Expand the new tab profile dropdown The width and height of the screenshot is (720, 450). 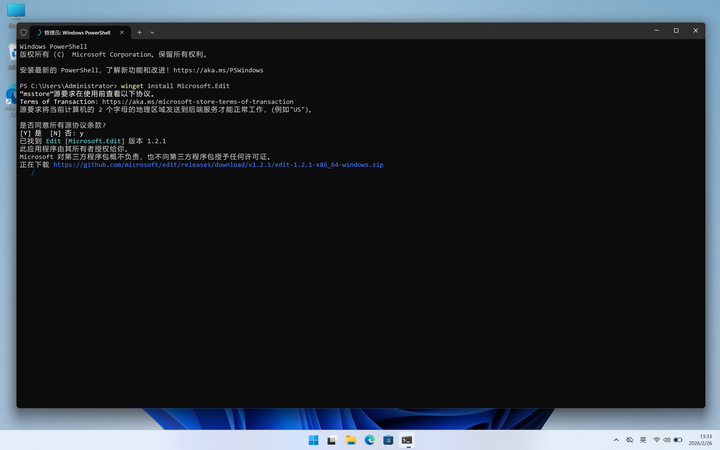click(x=152, y=33)
